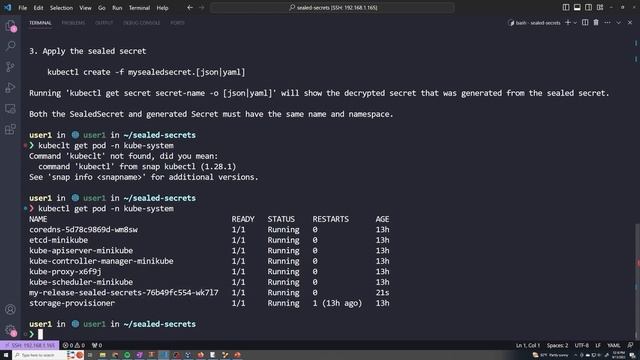This screenshot has width=640, height=360.
Task: Click Spaces: 2 indentation setting
Action: pos(557,345)
